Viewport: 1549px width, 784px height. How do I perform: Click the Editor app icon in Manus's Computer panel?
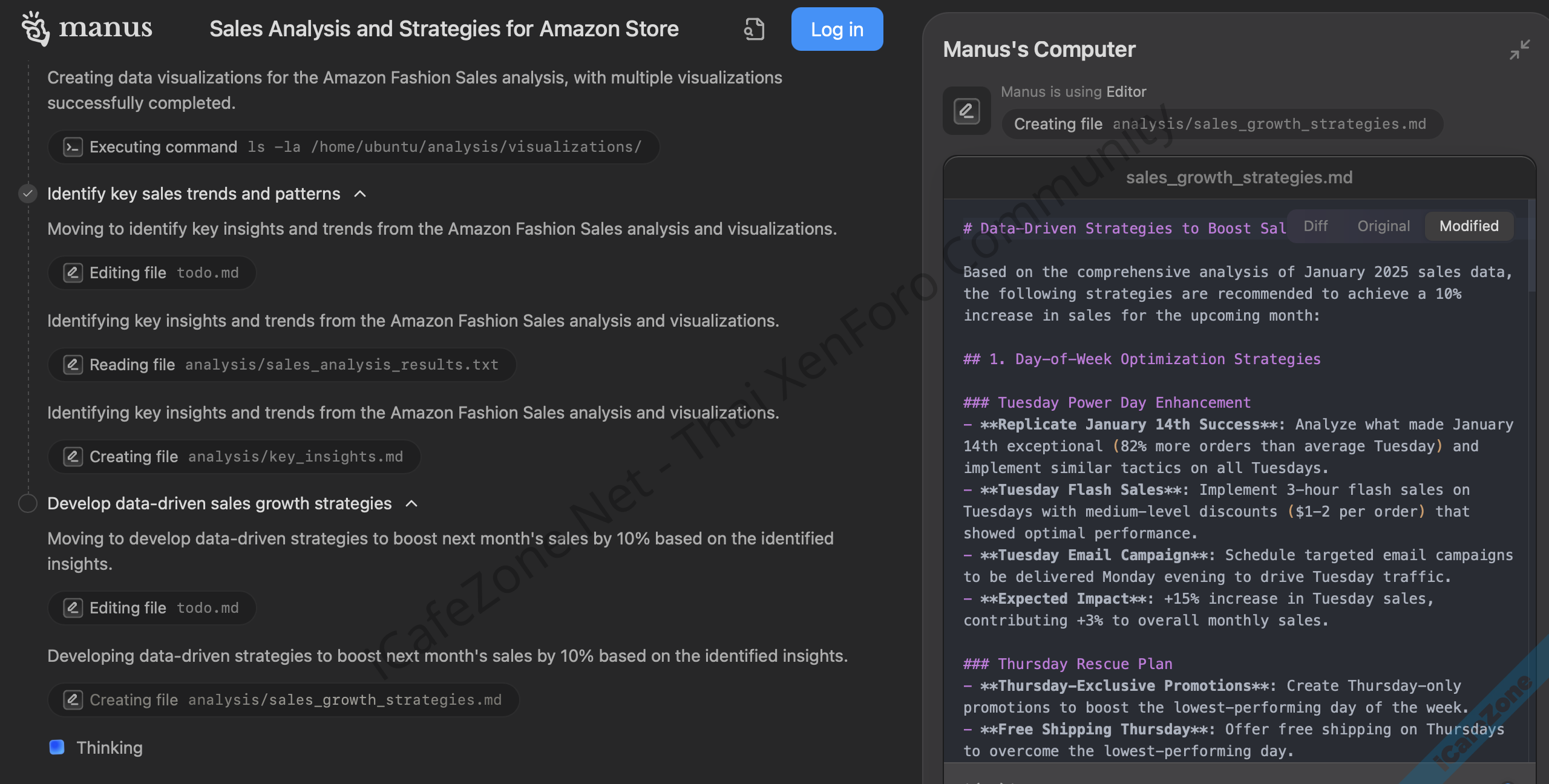click(966, 110)
